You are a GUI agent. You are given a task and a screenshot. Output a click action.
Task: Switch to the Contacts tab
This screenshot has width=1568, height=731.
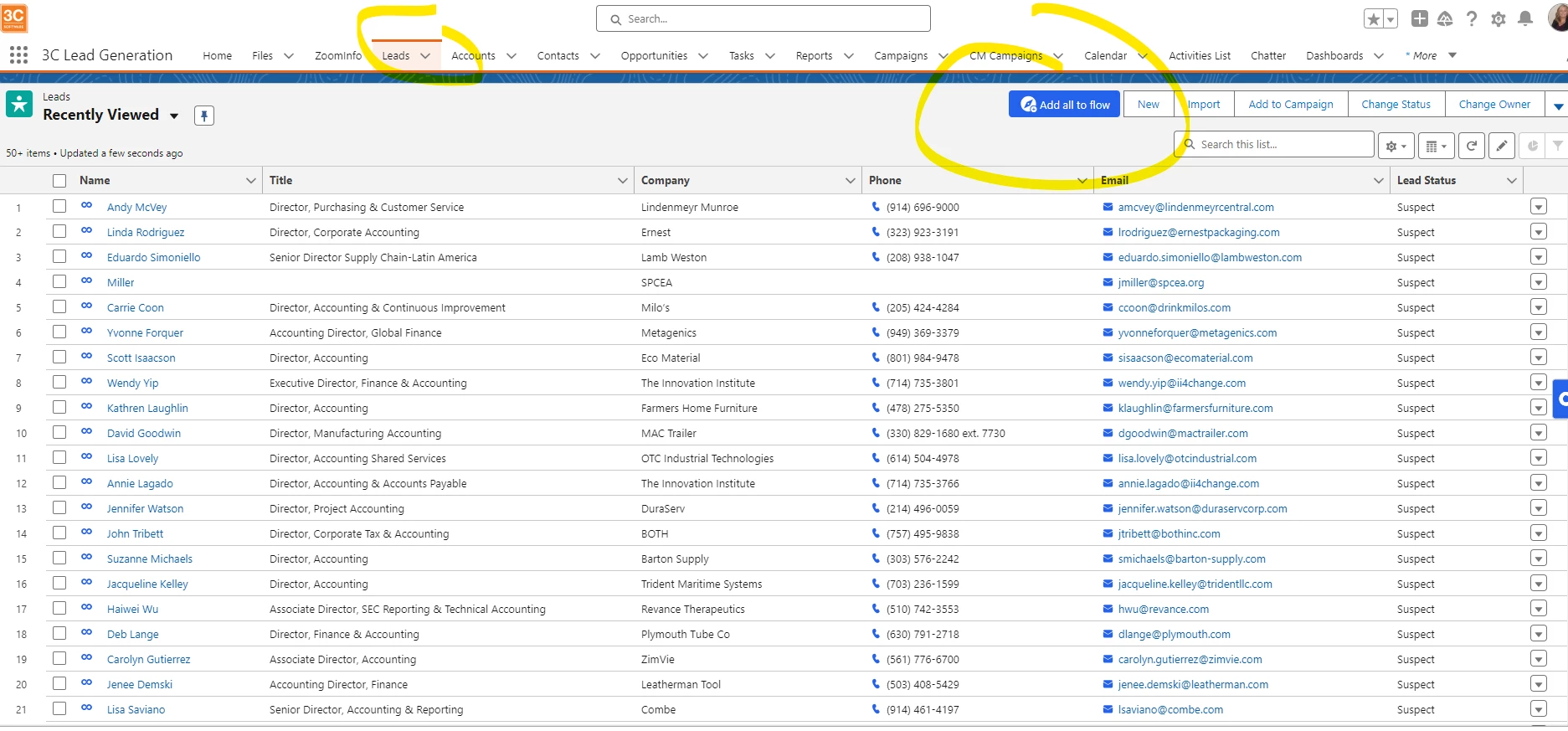click(x=558, y=56)
